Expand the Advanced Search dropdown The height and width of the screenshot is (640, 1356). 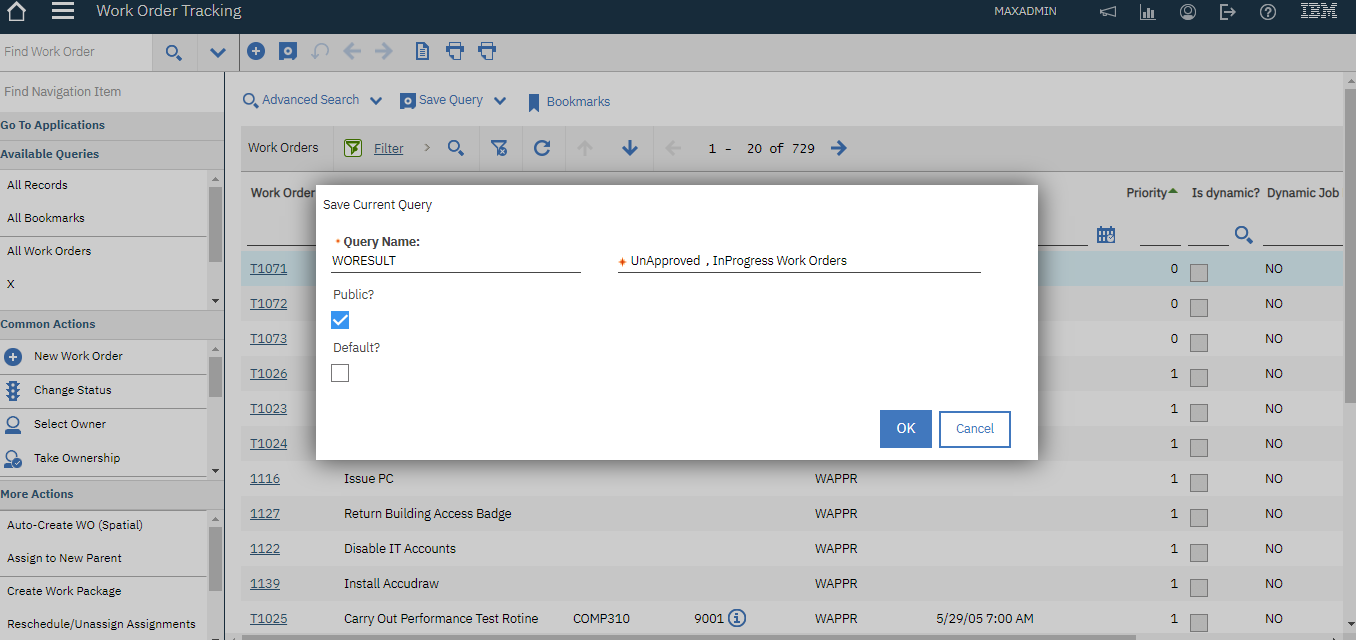click(x=376, y=100)
